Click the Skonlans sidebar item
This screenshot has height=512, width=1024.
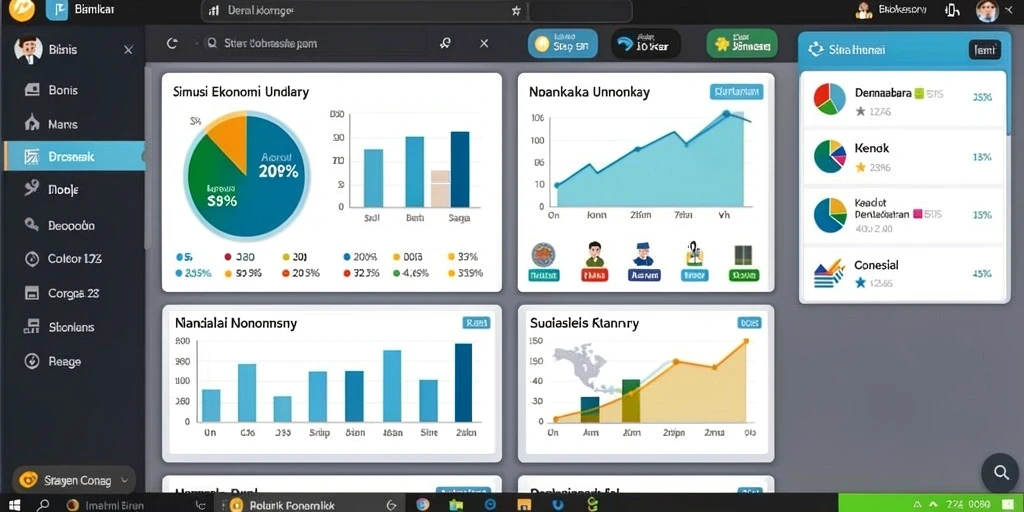click(71, 327)
